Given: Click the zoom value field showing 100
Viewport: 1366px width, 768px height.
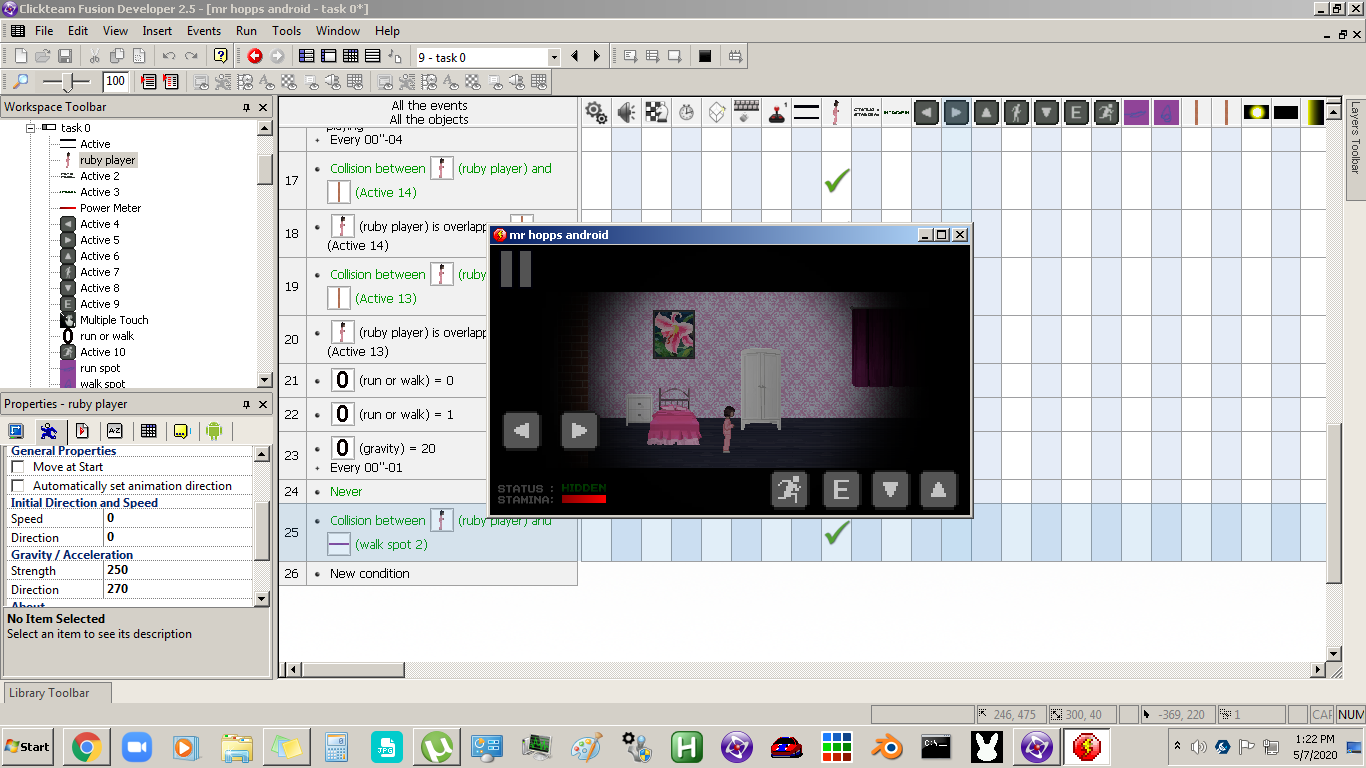Looking at the screenshot, I should pos(115,82).
